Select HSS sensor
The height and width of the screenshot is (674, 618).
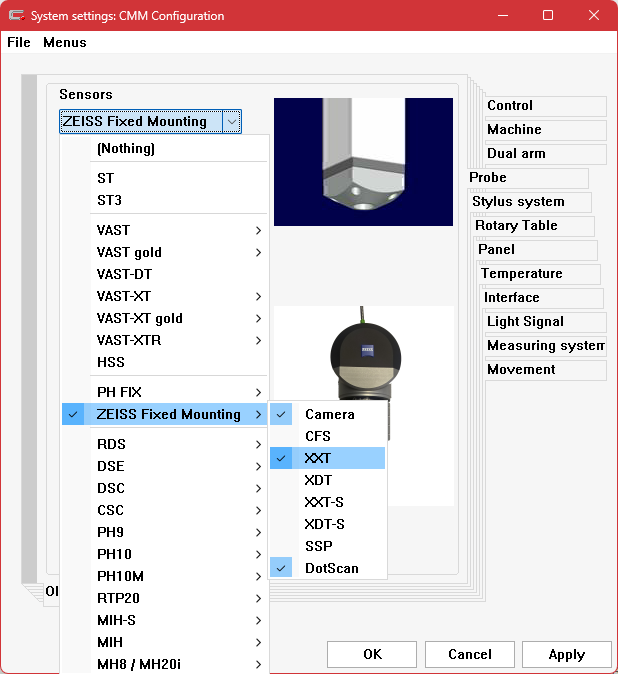click(165, 362)
